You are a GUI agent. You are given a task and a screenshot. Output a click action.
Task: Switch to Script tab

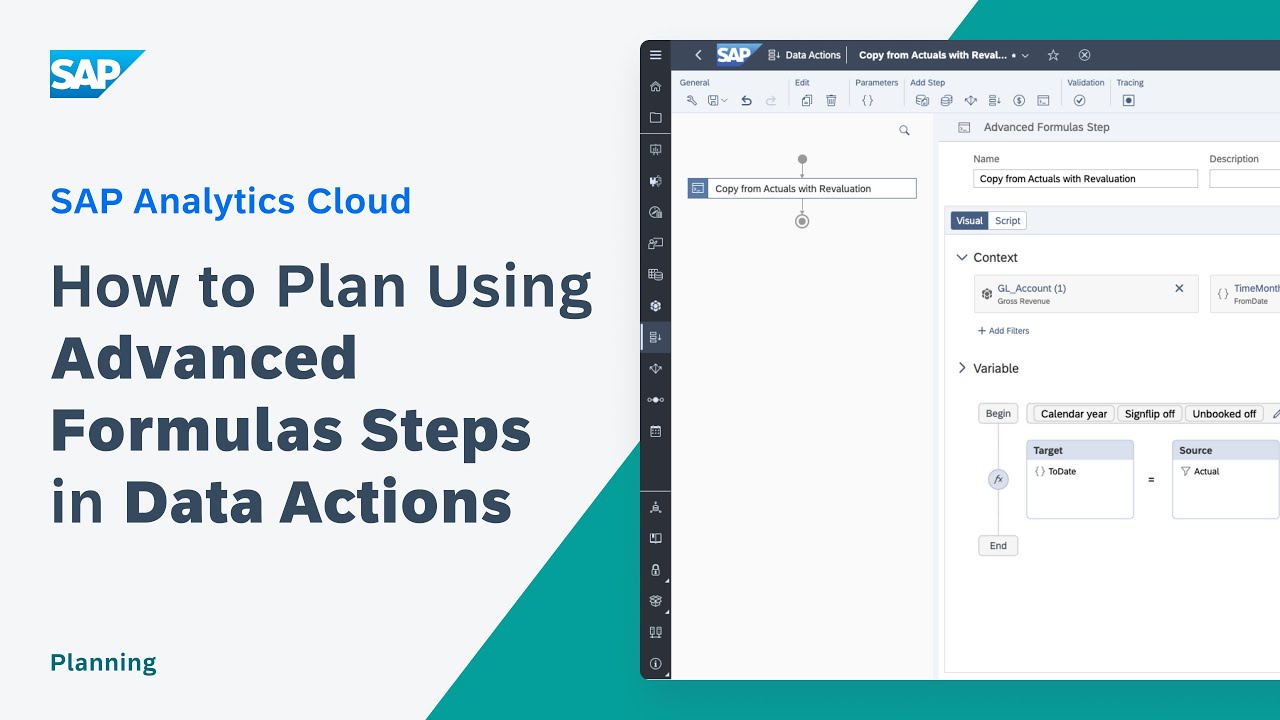coord(1008,221)
